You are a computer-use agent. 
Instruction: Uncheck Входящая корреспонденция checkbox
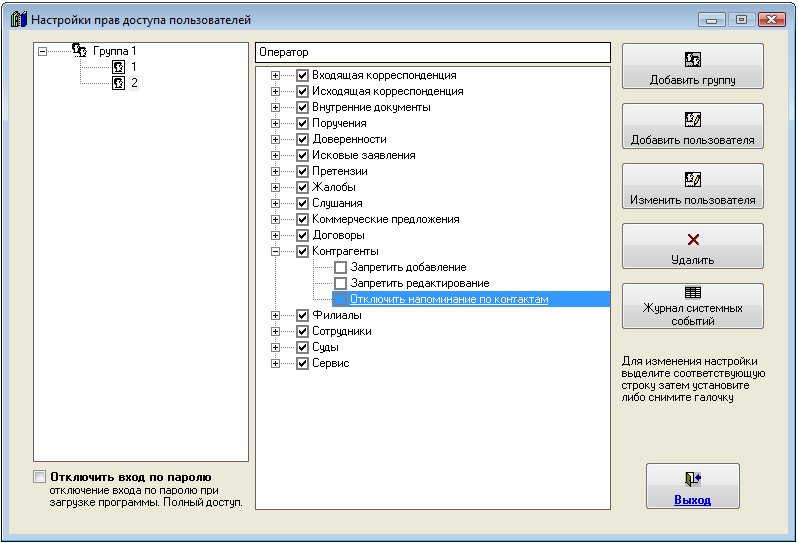(302, 75)
